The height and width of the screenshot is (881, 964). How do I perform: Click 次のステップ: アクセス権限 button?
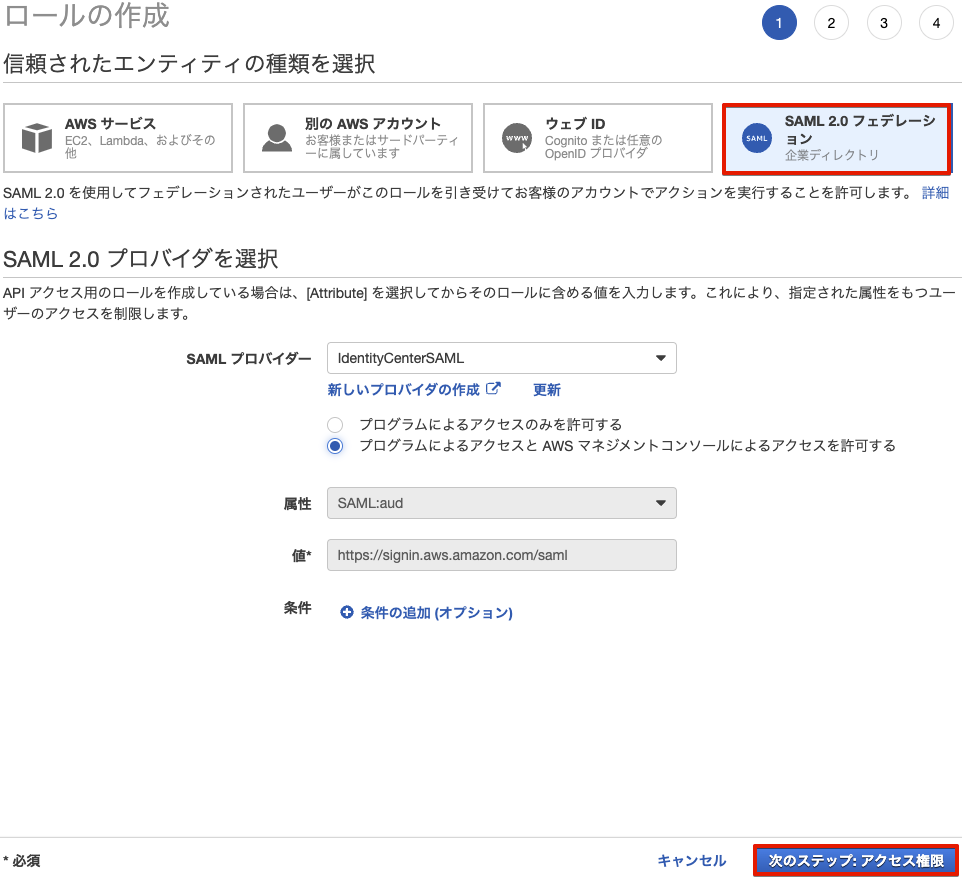855,858
